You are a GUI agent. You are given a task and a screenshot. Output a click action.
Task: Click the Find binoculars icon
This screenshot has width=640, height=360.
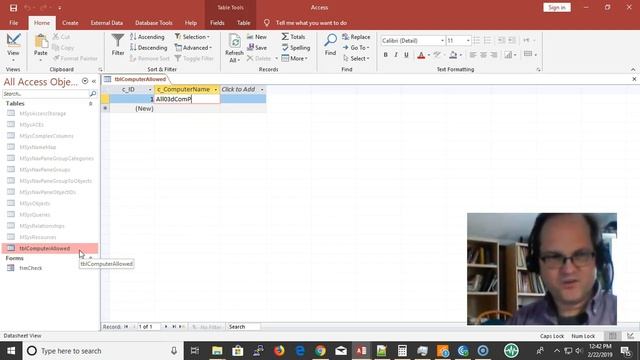pyautogui.click(x=330, y=40)
